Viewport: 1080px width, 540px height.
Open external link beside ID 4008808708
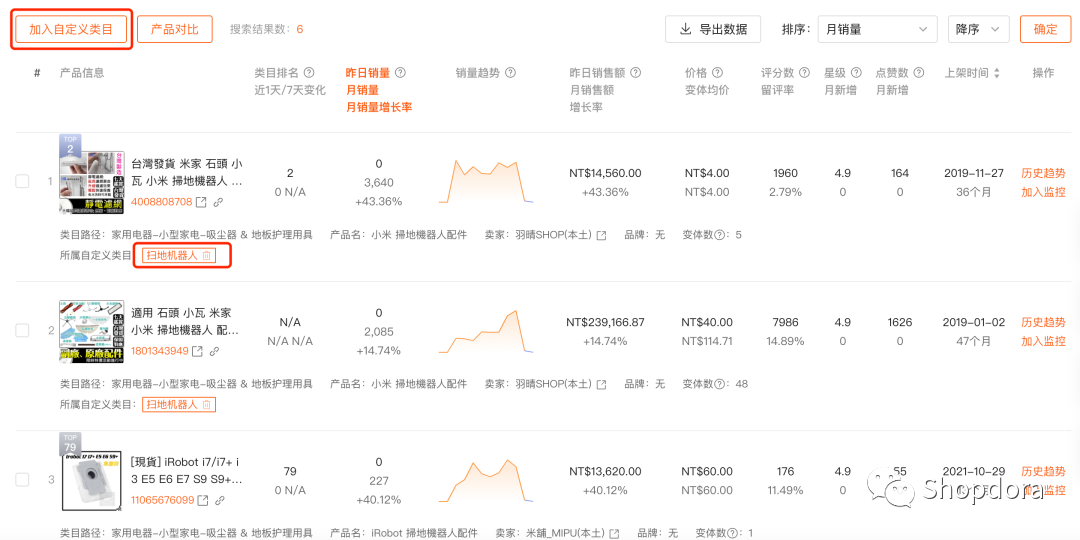click(x=201, y=202)
